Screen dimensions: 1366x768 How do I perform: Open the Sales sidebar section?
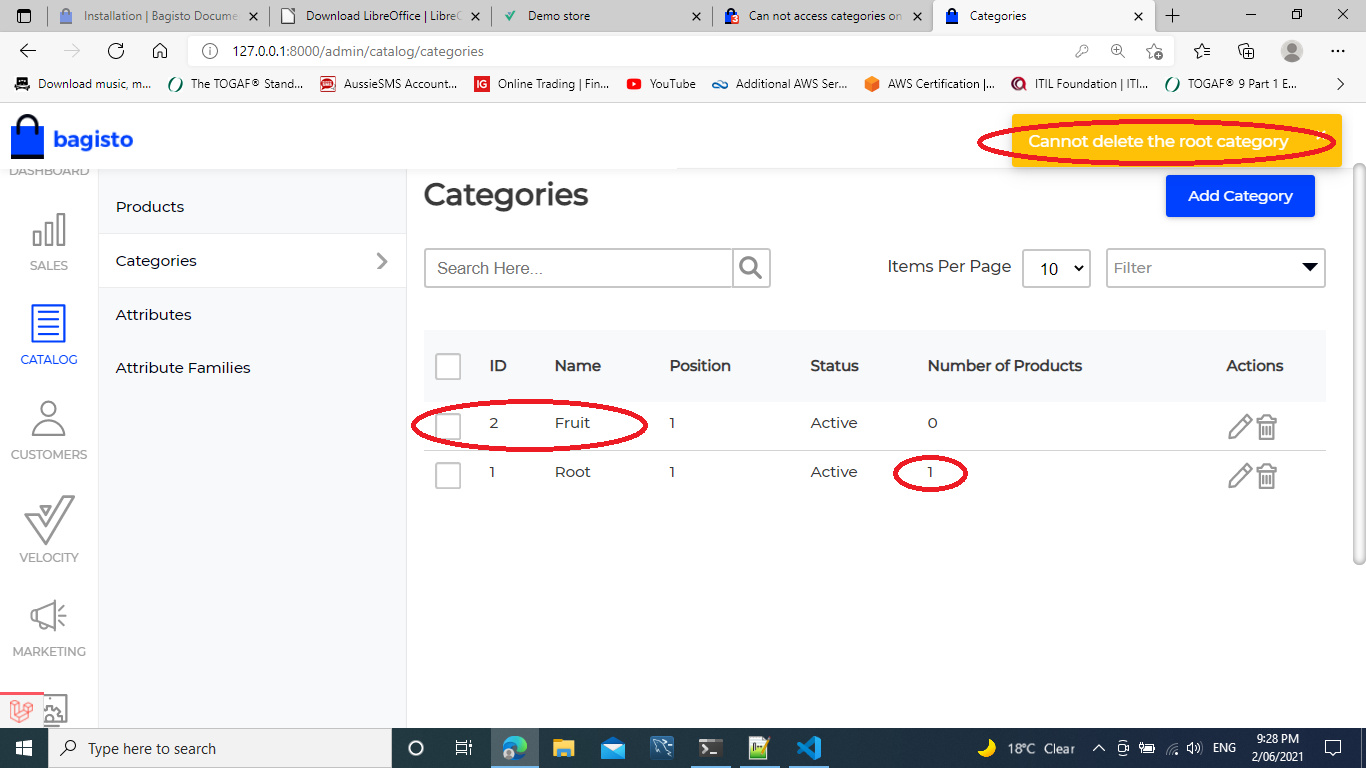(x=49, y=242)
